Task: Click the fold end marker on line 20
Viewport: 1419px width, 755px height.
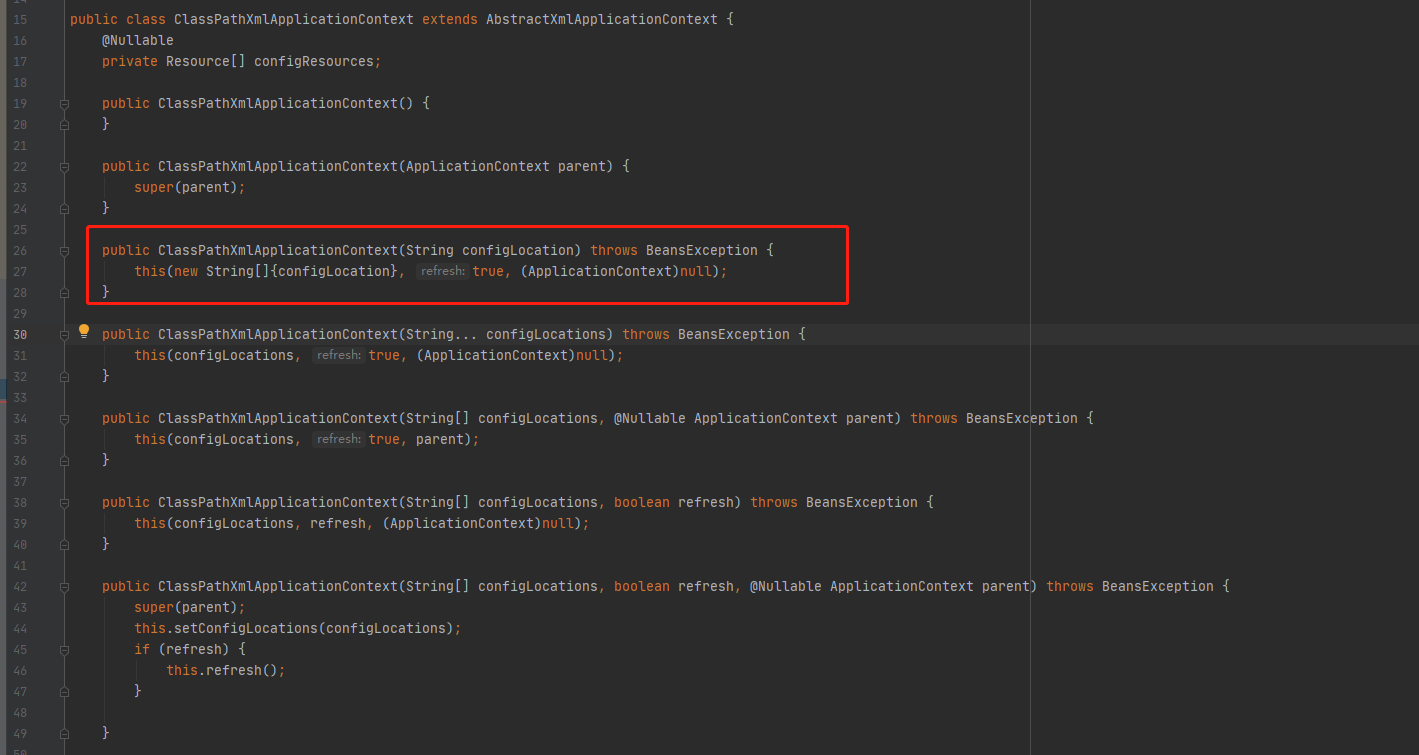Action: pyautogui.click(x=64, y=124)
